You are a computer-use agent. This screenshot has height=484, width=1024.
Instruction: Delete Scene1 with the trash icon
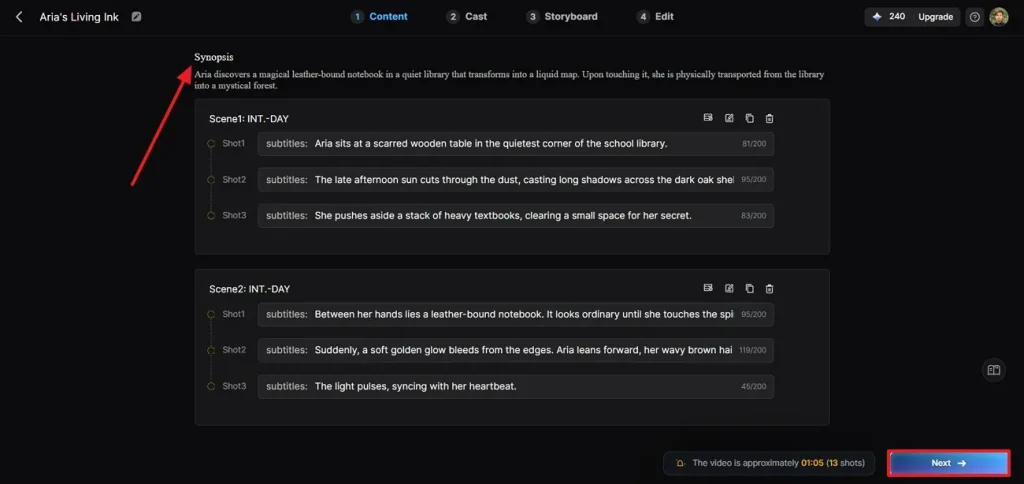(x=769, y=118)
